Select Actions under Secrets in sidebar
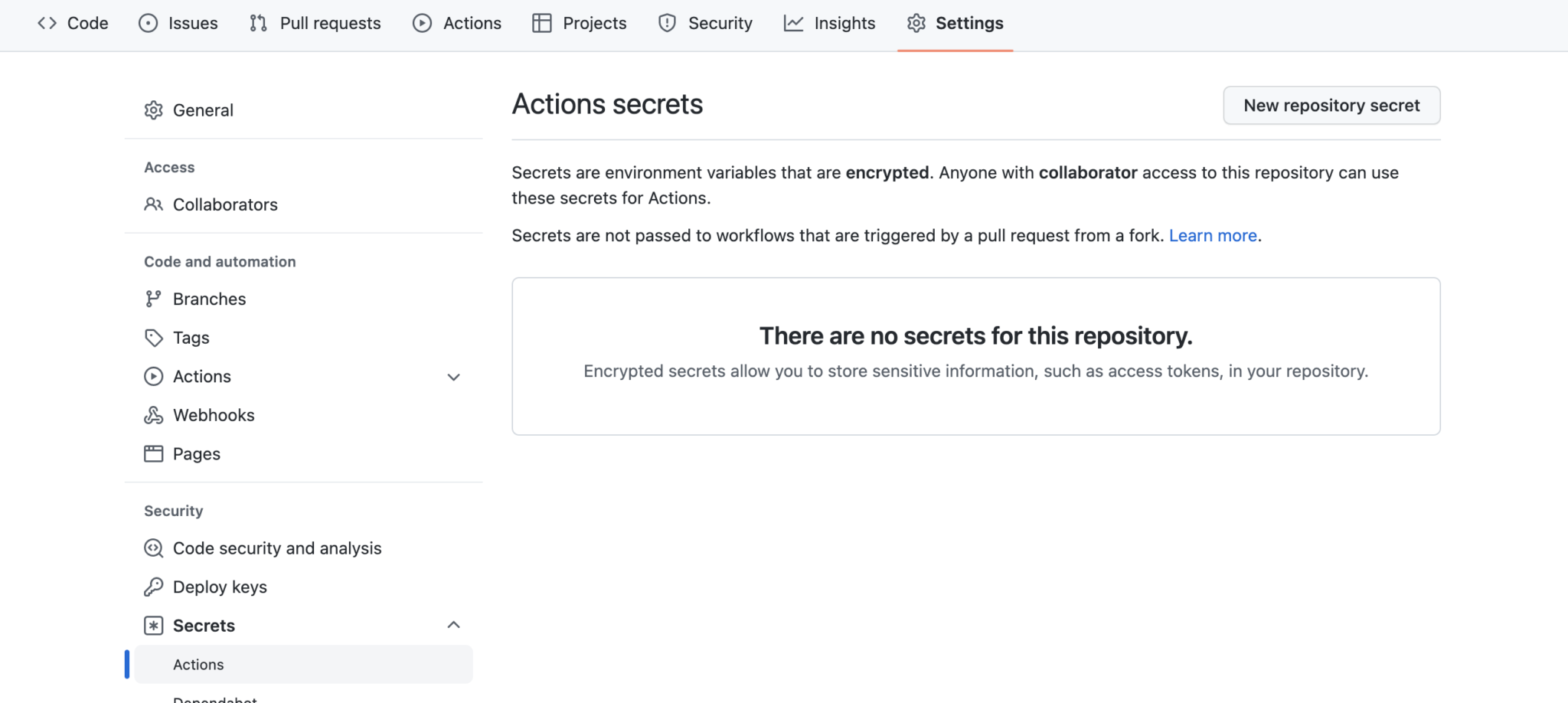Image resolution: width=1568 pixels, height=703 pixels. click(x=198, y=665)
